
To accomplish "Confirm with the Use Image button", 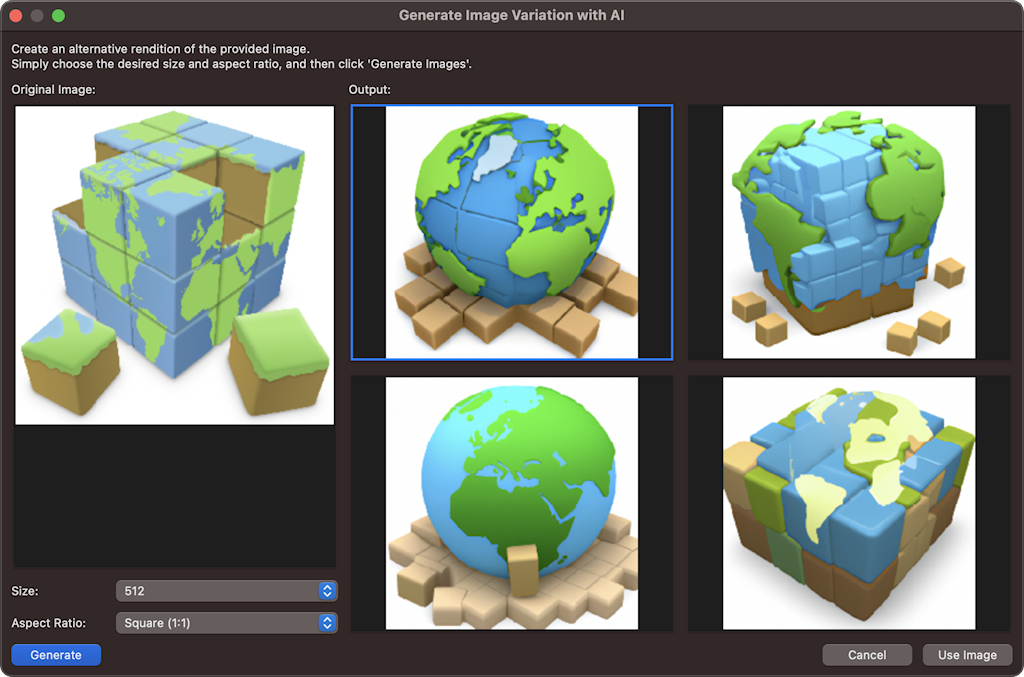I will 967,655.
